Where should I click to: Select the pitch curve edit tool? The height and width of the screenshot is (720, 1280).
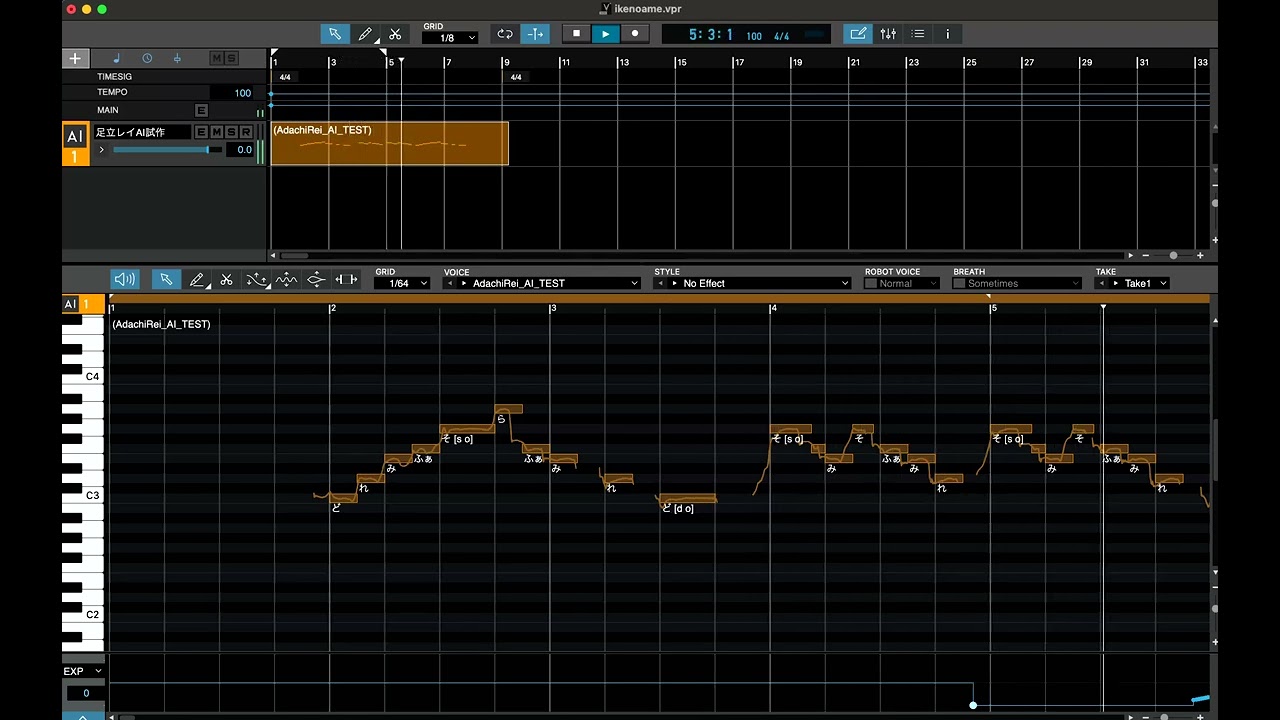coord(257,280)
